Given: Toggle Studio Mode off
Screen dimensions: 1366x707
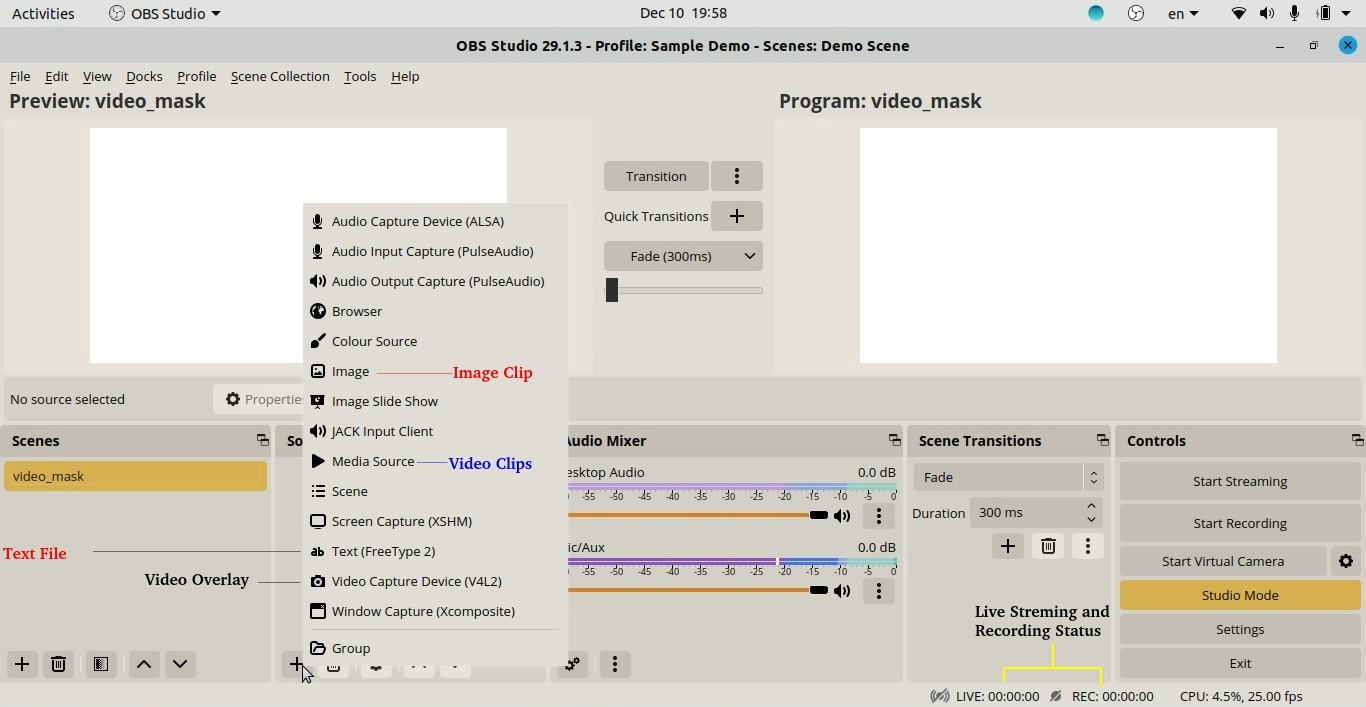Looking at the screenshot, I should (x=1240, y=595).
